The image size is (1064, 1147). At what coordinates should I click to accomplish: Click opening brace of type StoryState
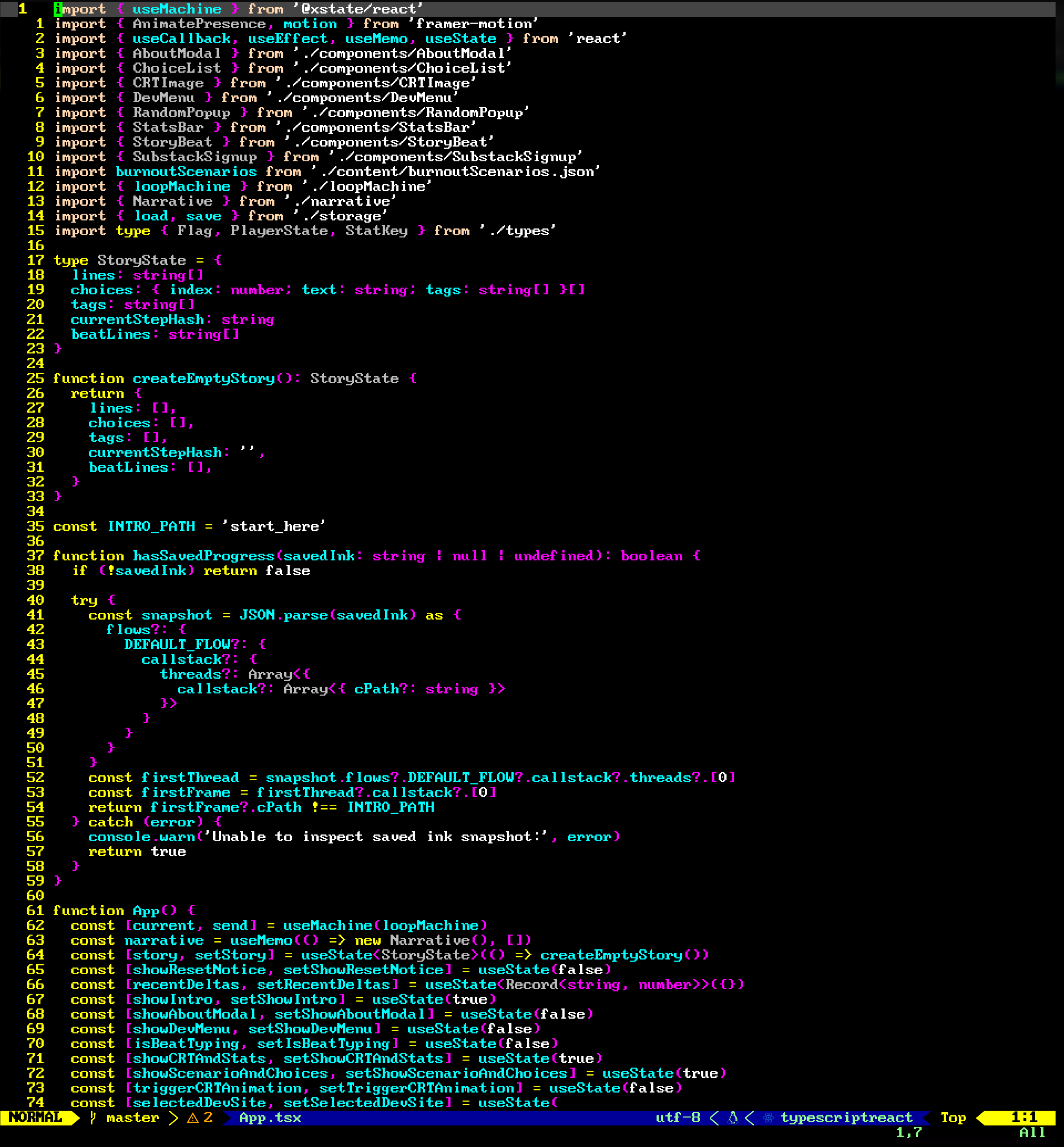click(x=217, y=260)
